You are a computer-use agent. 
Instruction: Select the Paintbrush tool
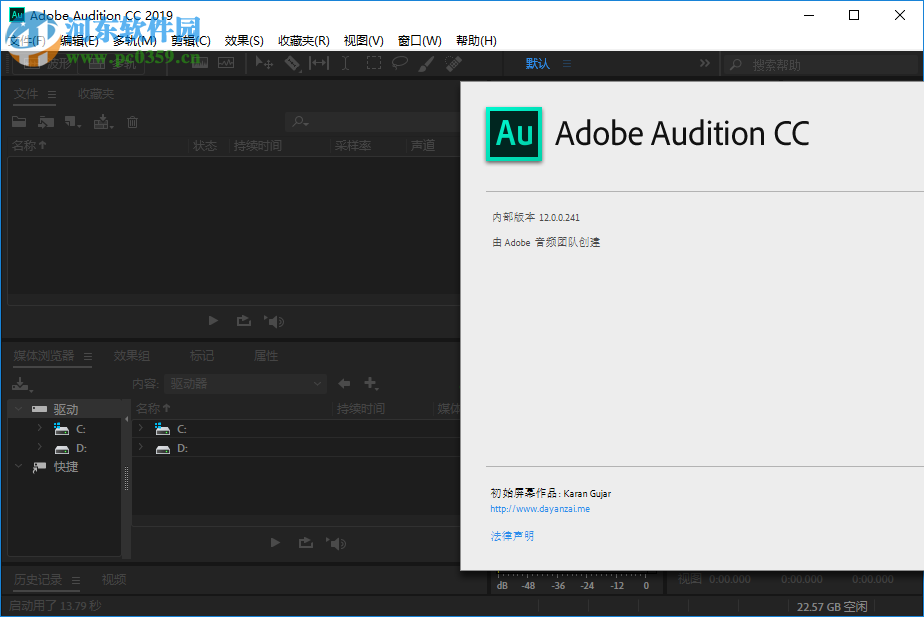(426, 63)
